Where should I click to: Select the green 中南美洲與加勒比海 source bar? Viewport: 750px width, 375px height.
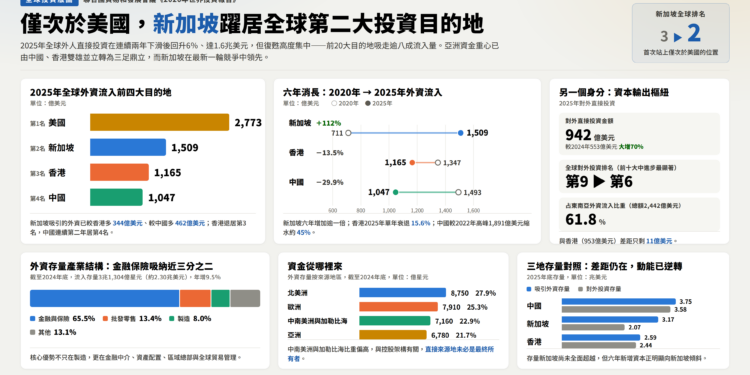pos(395,320)
